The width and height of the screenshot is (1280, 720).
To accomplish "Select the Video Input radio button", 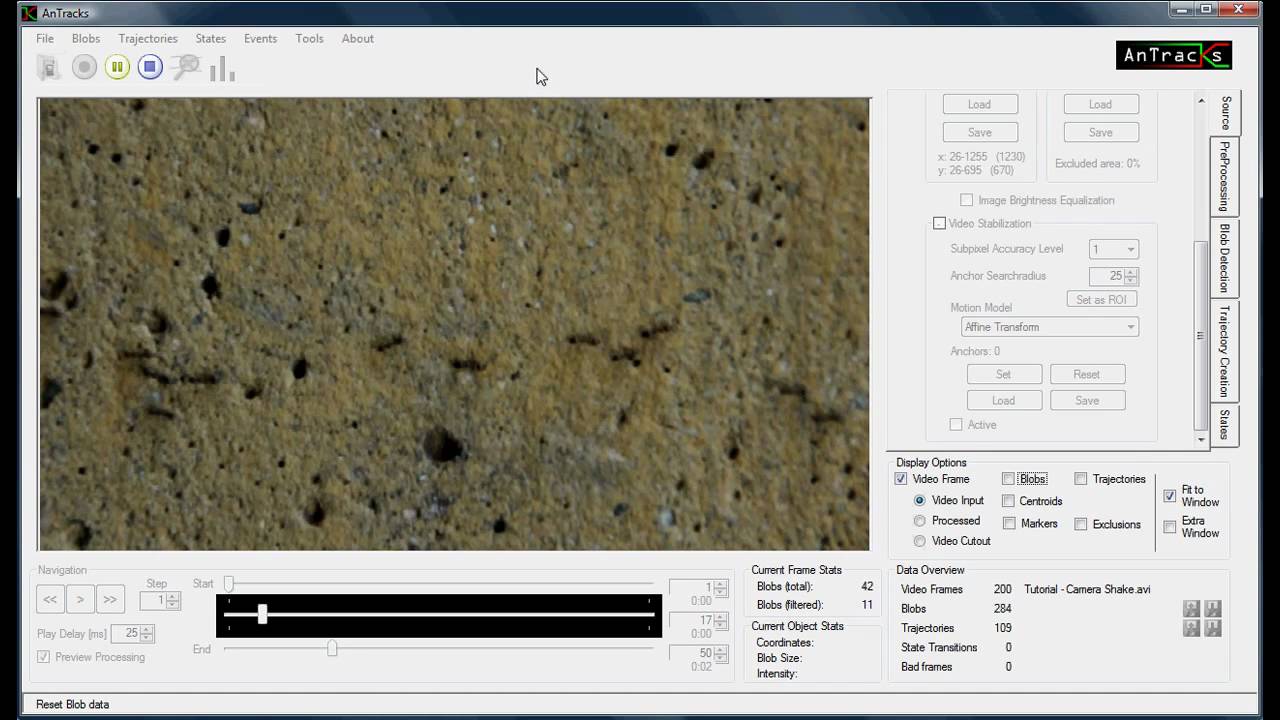I will [x=920, y=500].
